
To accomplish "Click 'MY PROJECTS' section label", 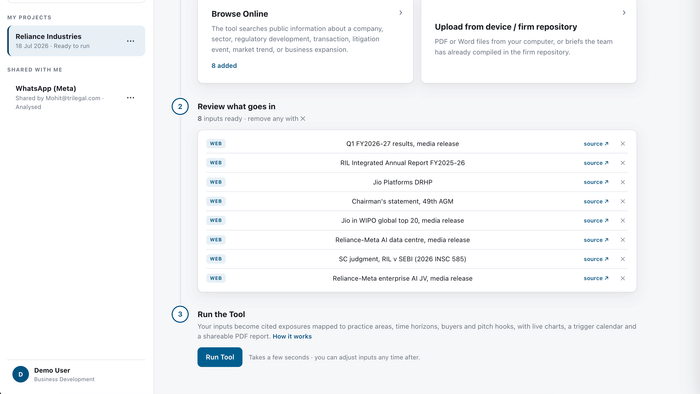I will 29,17.
